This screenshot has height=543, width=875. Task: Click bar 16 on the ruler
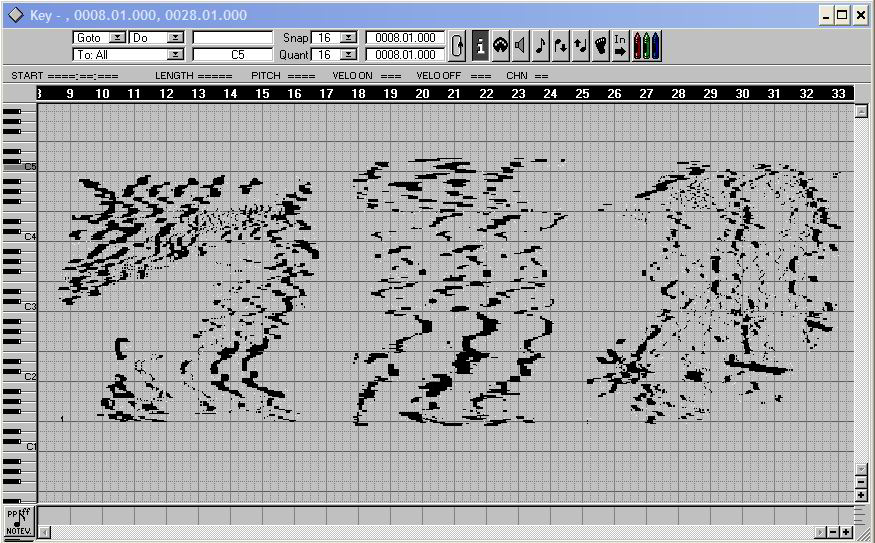point(294,94)
